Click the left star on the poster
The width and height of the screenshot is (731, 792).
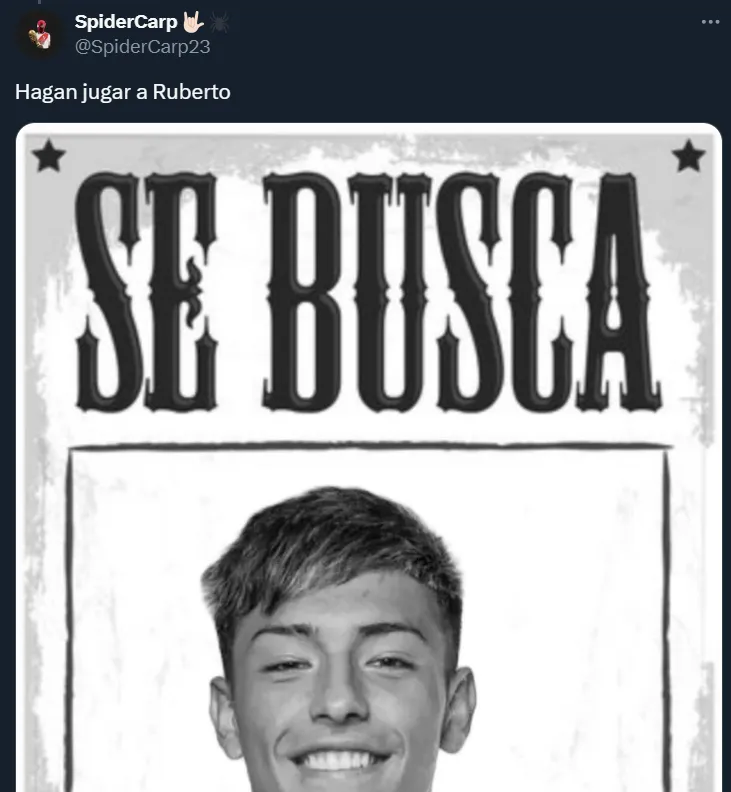[x=48, y=156]
